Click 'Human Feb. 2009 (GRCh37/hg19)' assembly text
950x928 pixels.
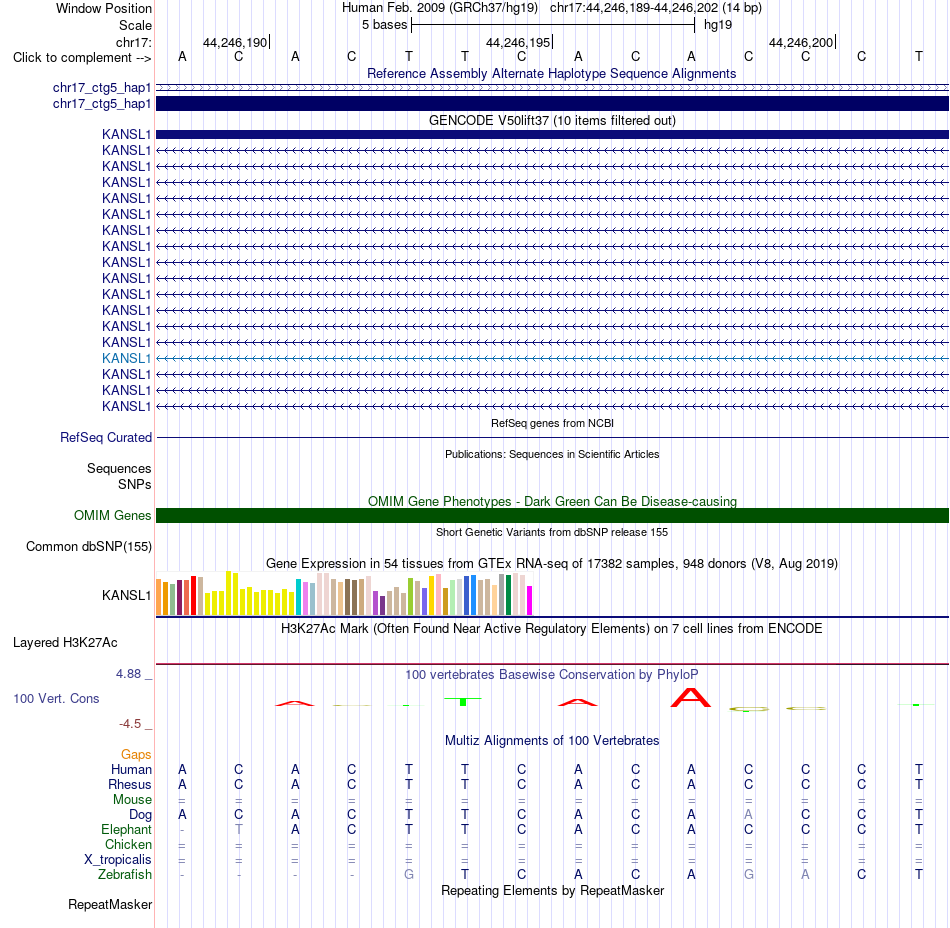point(440,8)
